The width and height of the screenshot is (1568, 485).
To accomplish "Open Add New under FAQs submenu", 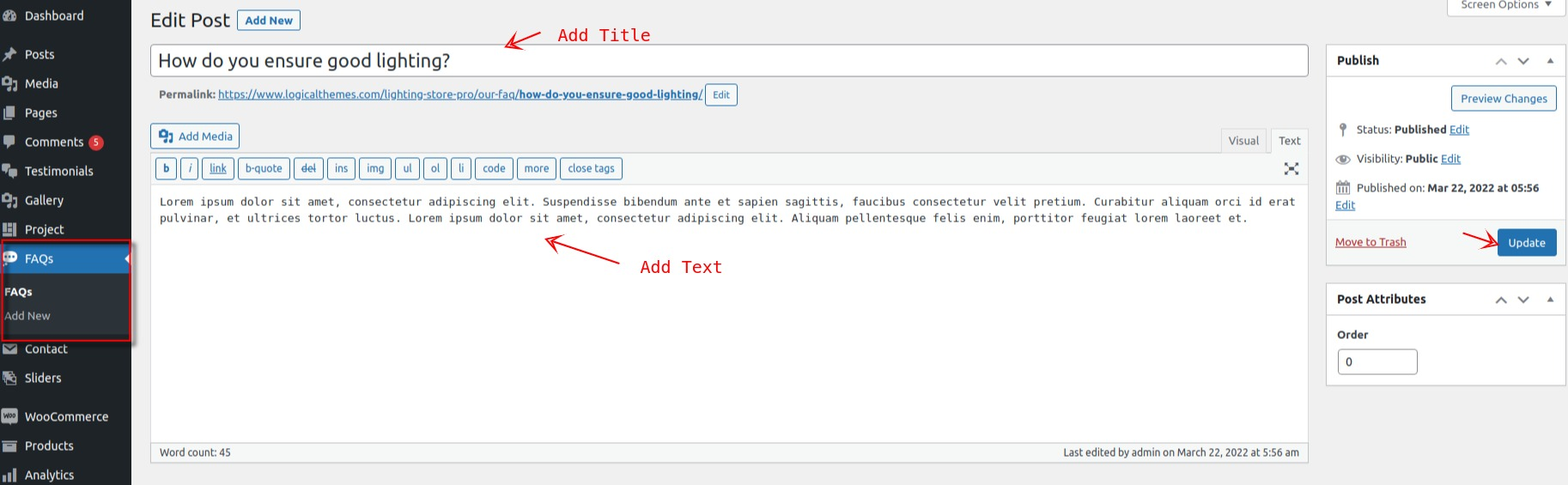I will coord(27,316).
